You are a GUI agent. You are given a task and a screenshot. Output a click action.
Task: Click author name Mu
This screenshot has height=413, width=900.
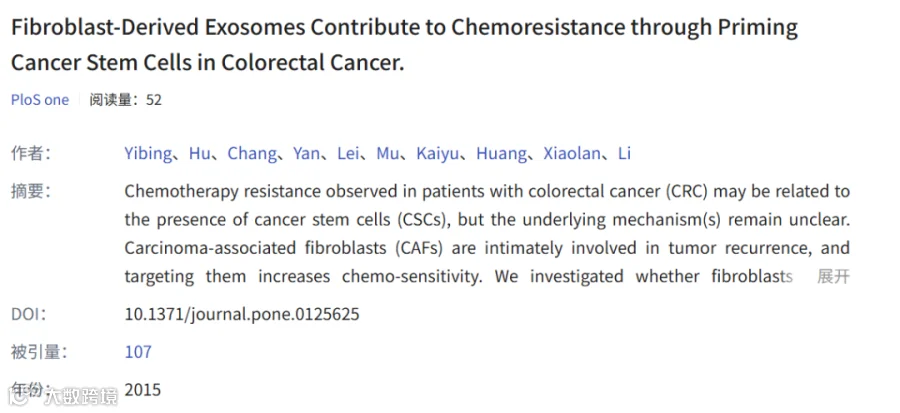387,153
